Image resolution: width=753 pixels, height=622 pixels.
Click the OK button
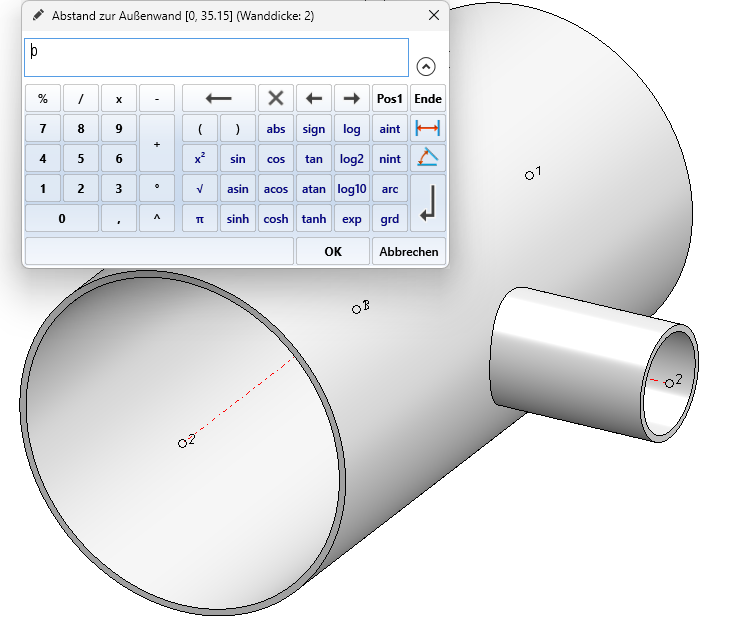click(x=333, y=251)
